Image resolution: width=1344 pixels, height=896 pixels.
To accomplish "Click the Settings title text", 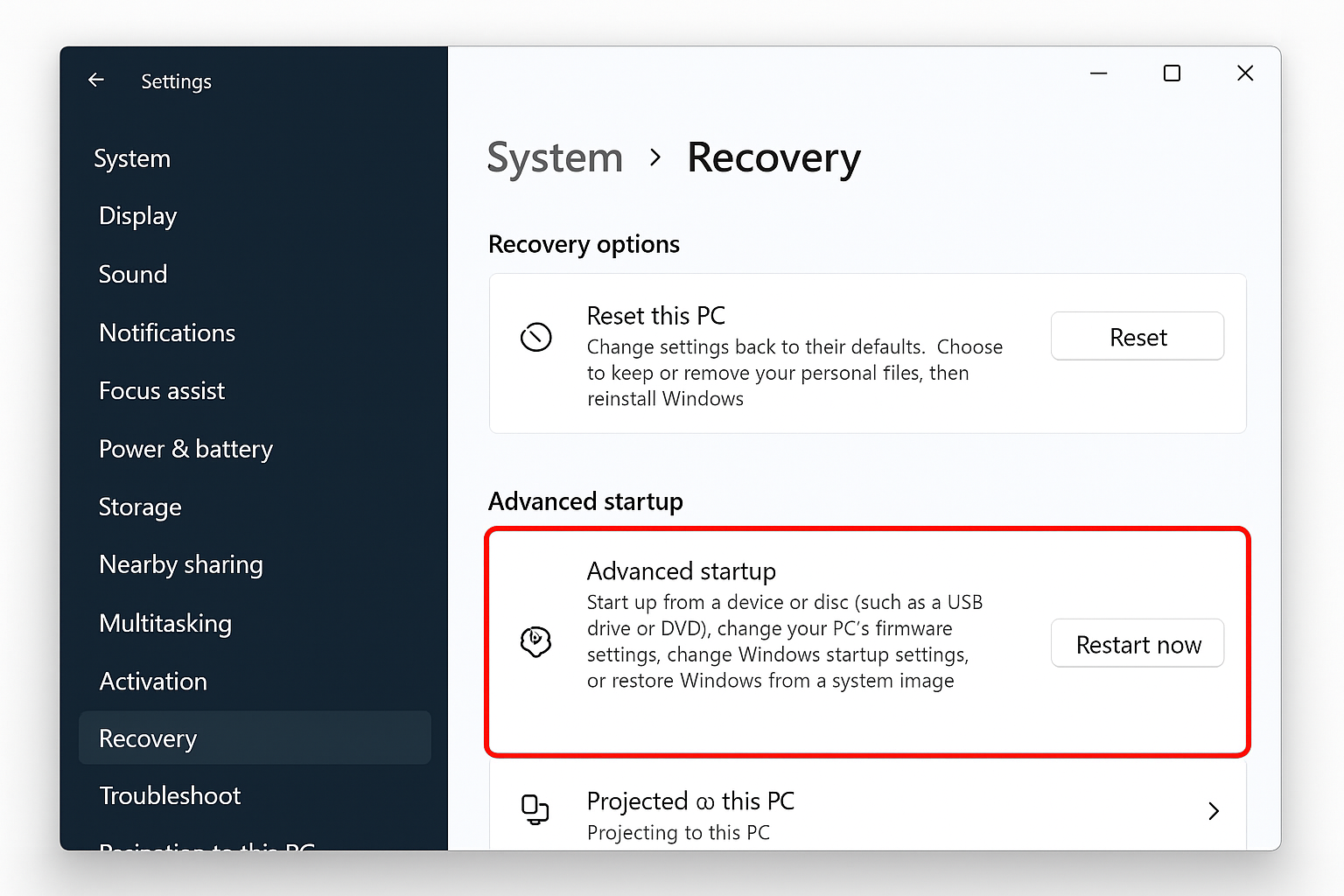I will pos(177,81).
